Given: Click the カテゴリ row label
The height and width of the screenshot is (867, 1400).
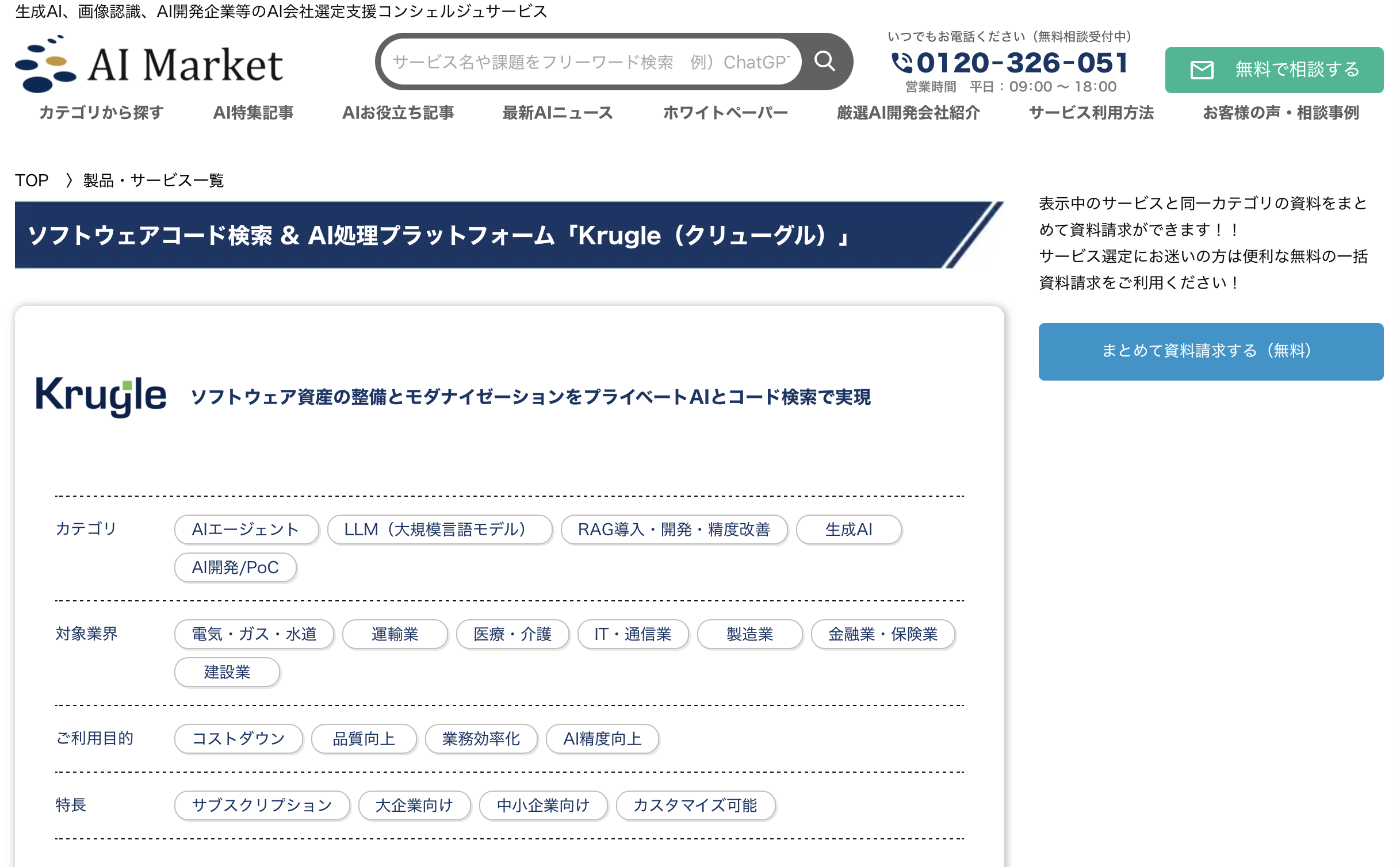Looking at the screenshot, I should point(86,528).
